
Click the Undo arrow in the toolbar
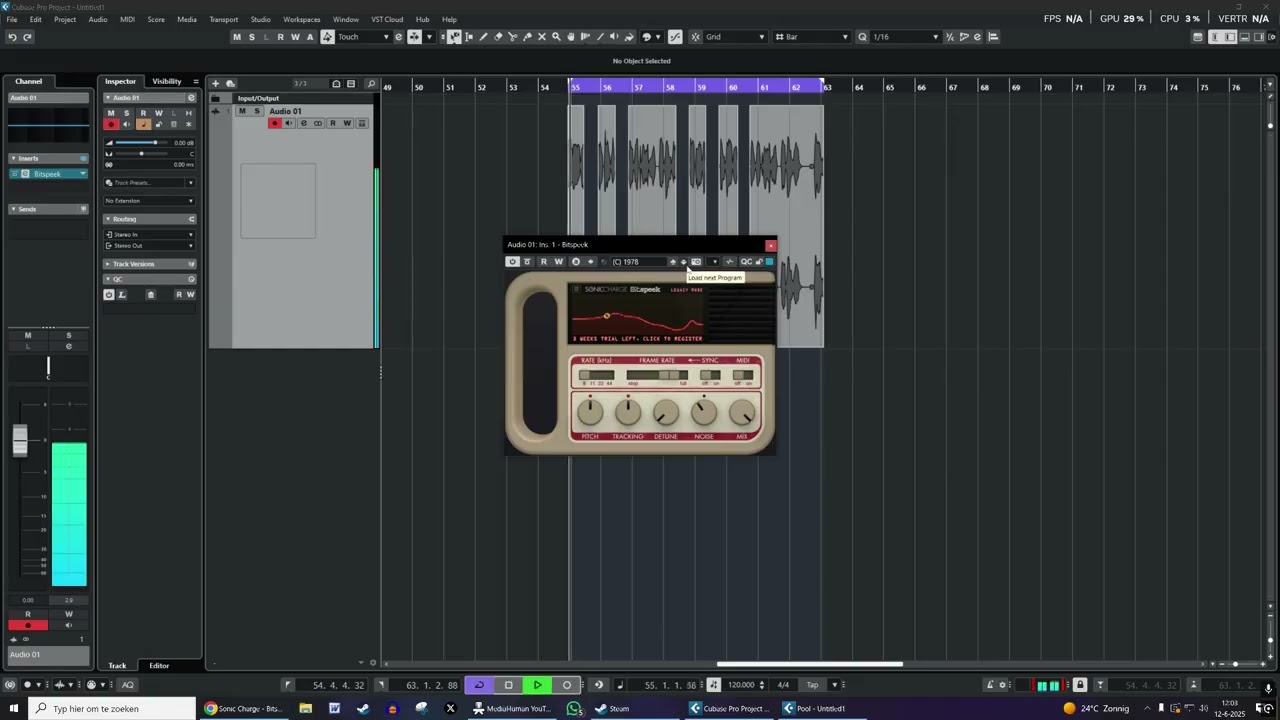click(x=12, y=37)
